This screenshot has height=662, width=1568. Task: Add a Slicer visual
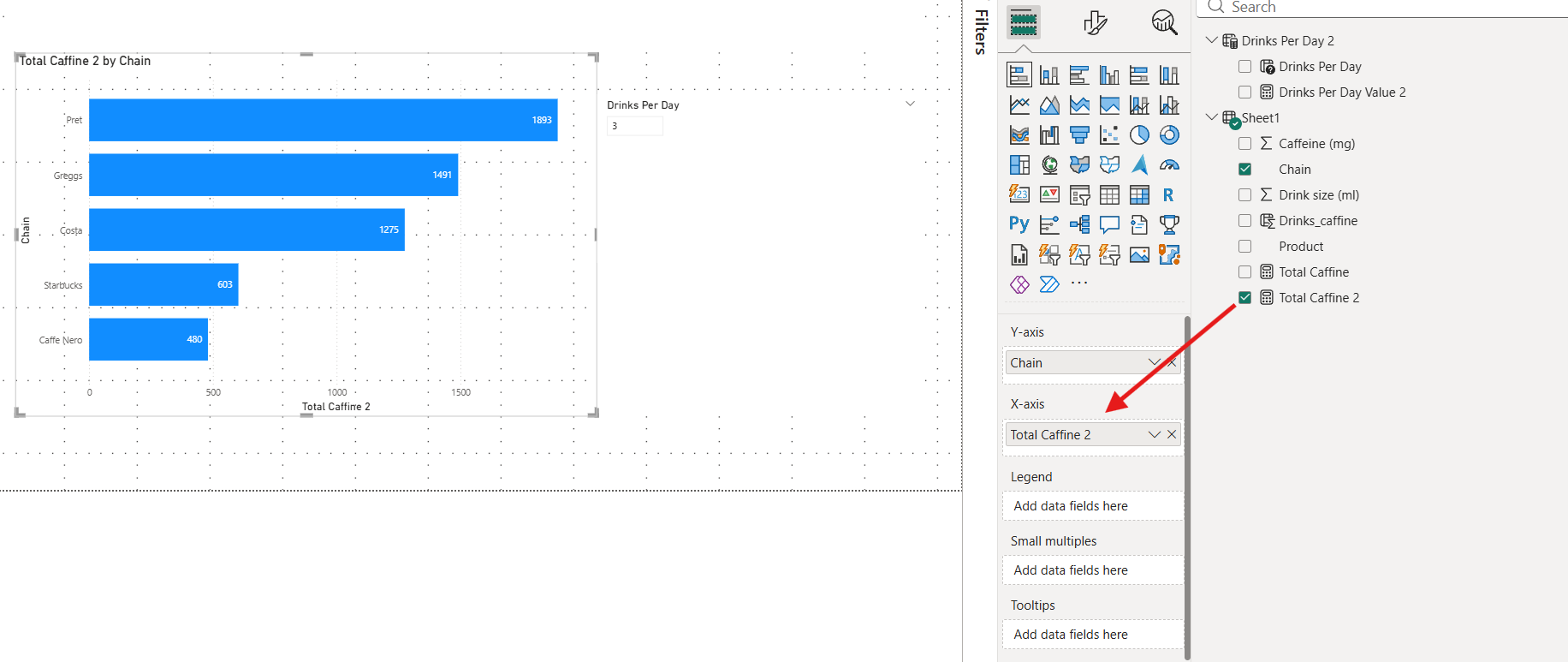click(x=1079, y=195)
